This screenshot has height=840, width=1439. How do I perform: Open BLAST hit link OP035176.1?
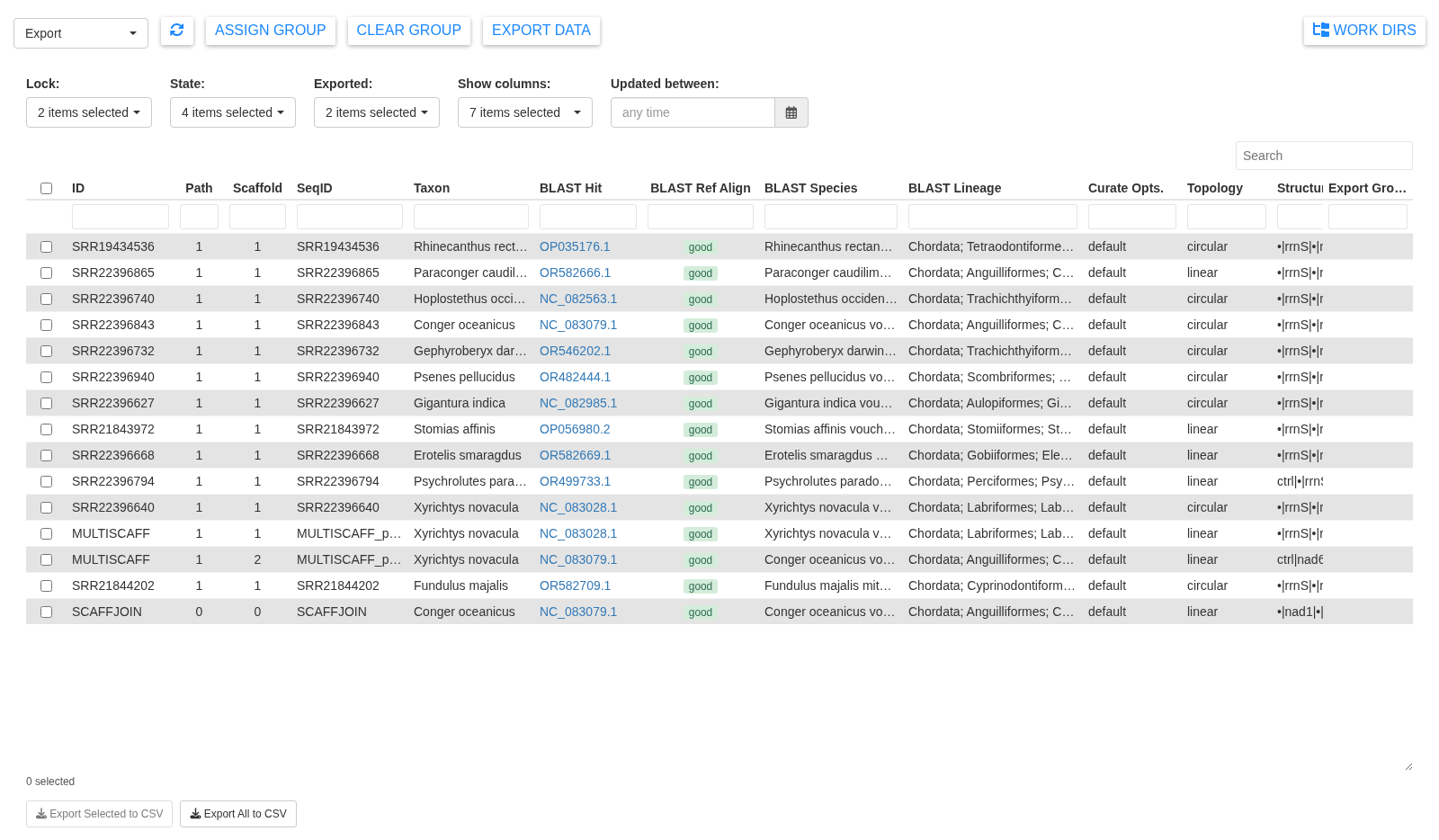point(575,246)
